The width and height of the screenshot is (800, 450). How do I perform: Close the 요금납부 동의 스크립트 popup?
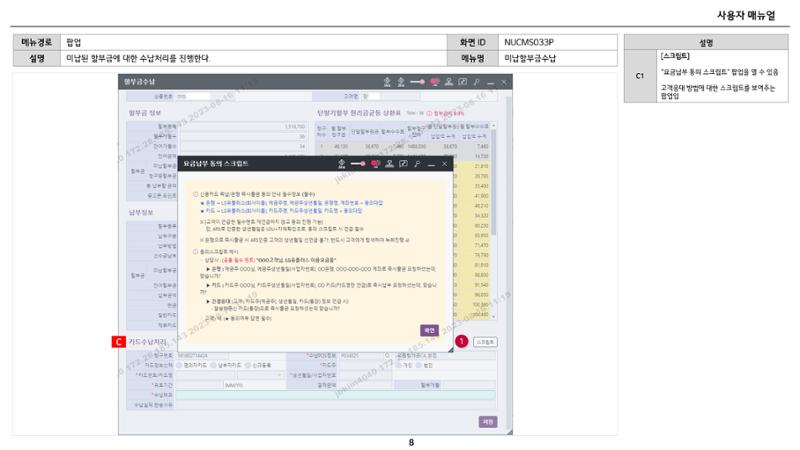445,164
